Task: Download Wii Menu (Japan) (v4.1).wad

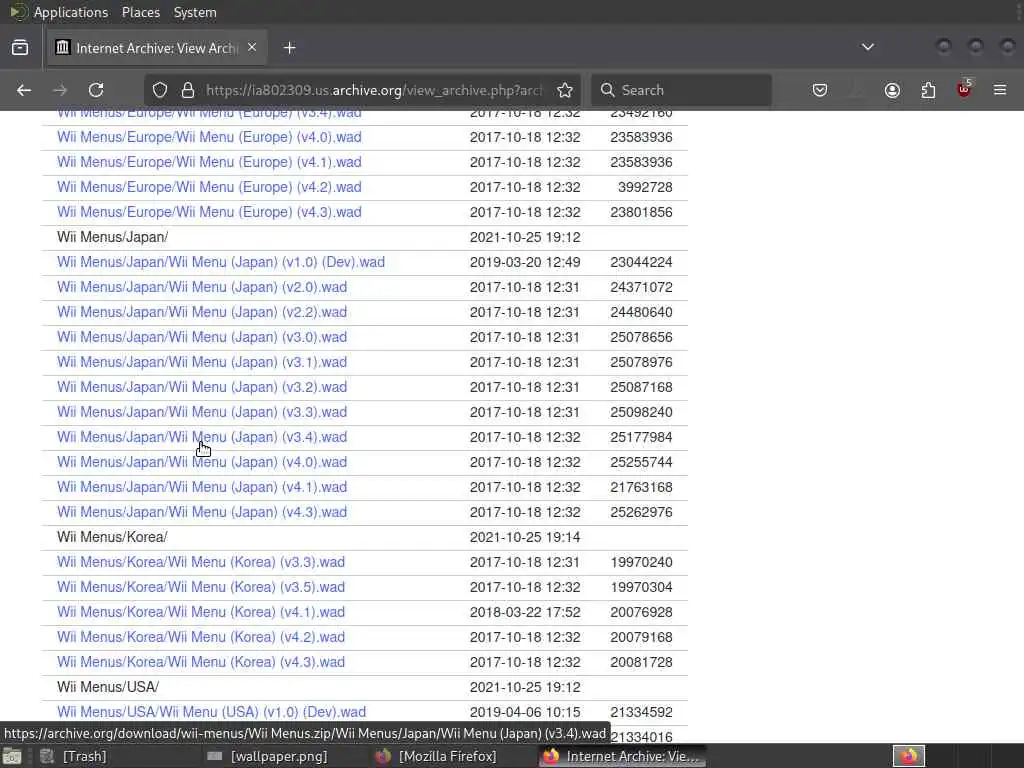Action: pos(202,487)
